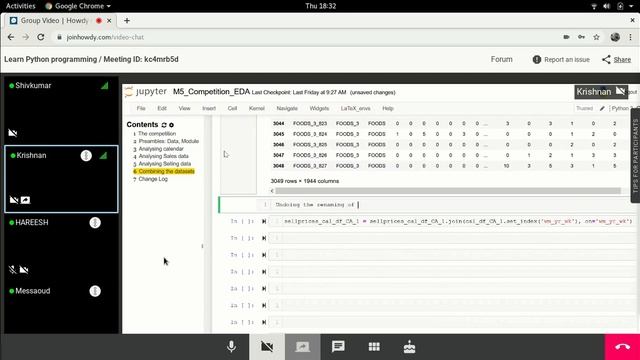Screen dimensions: 640x360
Task: Open the Jupyter Navigate menu
Action: (x=287, y=108)
